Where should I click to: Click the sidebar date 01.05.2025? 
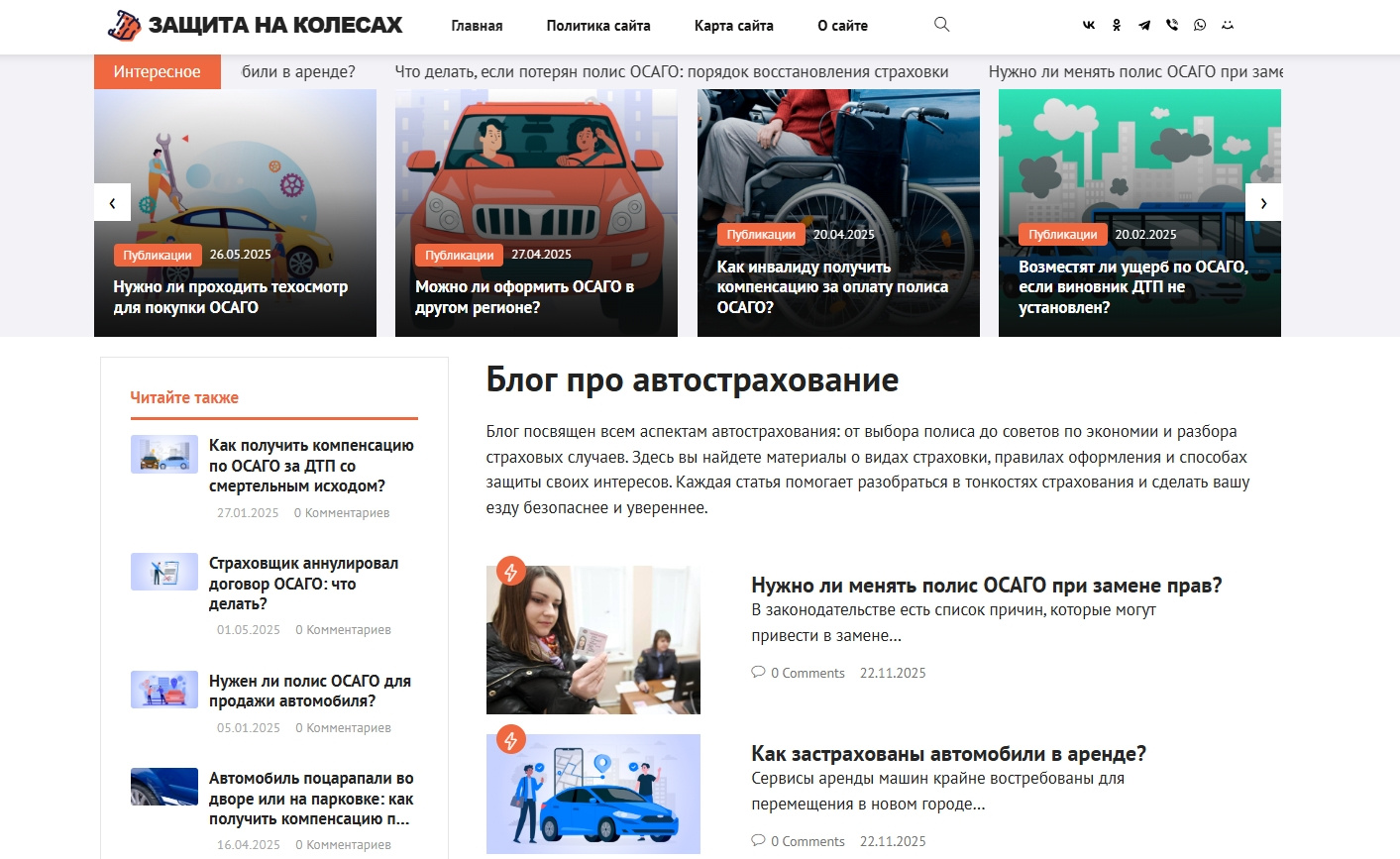[x=249, y=630]
